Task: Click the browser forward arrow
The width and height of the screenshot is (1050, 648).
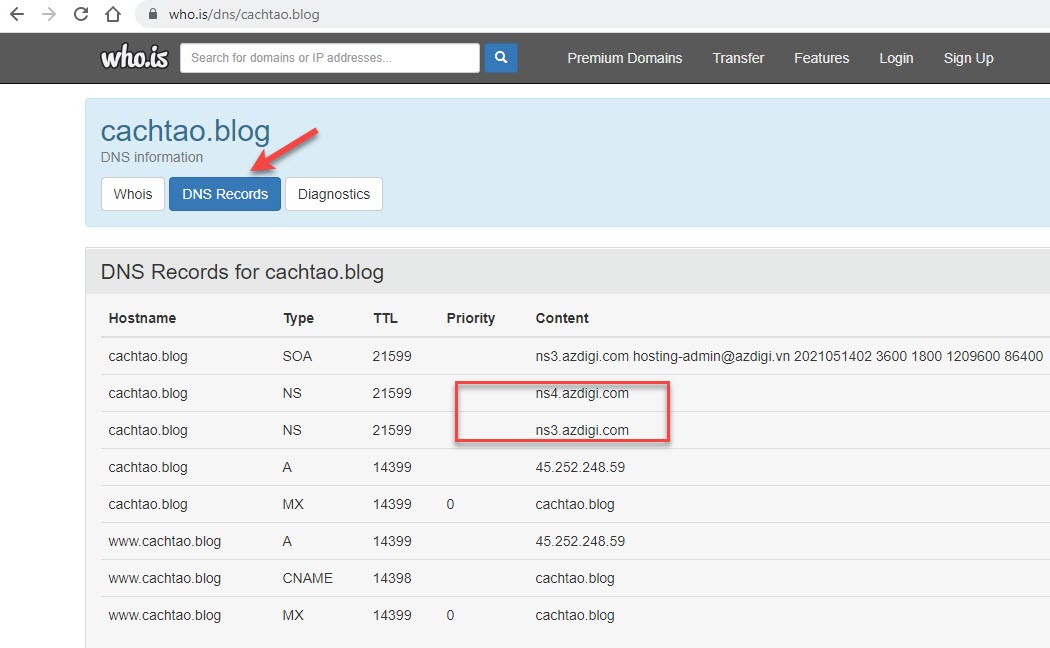Action: pos(49,14)
